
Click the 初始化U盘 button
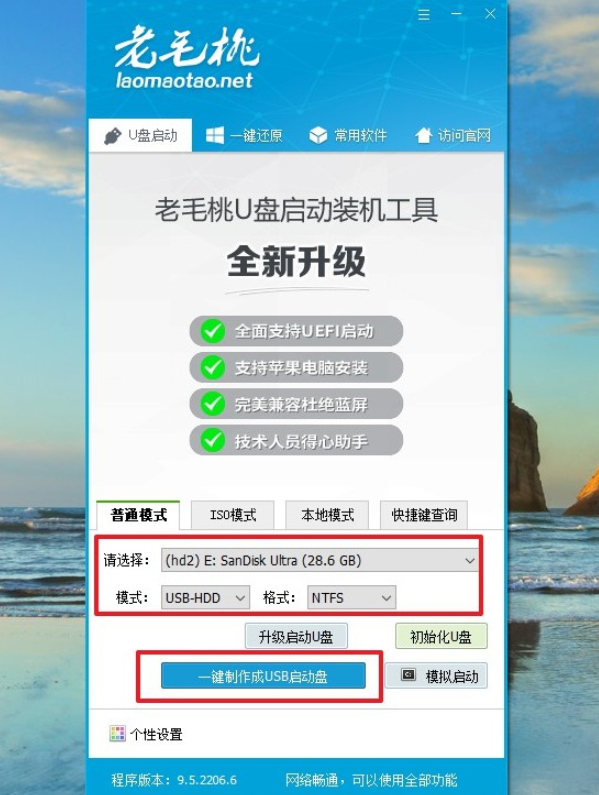(x=441, y=636)
